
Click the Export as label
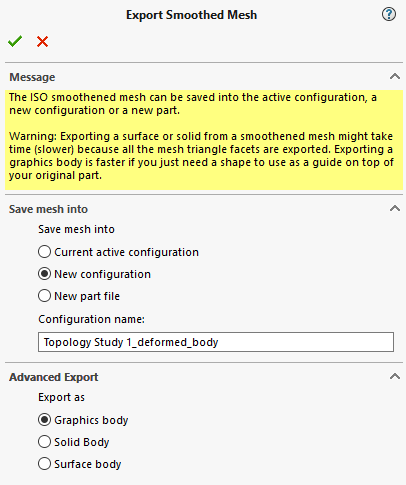[x=61, y=397]
